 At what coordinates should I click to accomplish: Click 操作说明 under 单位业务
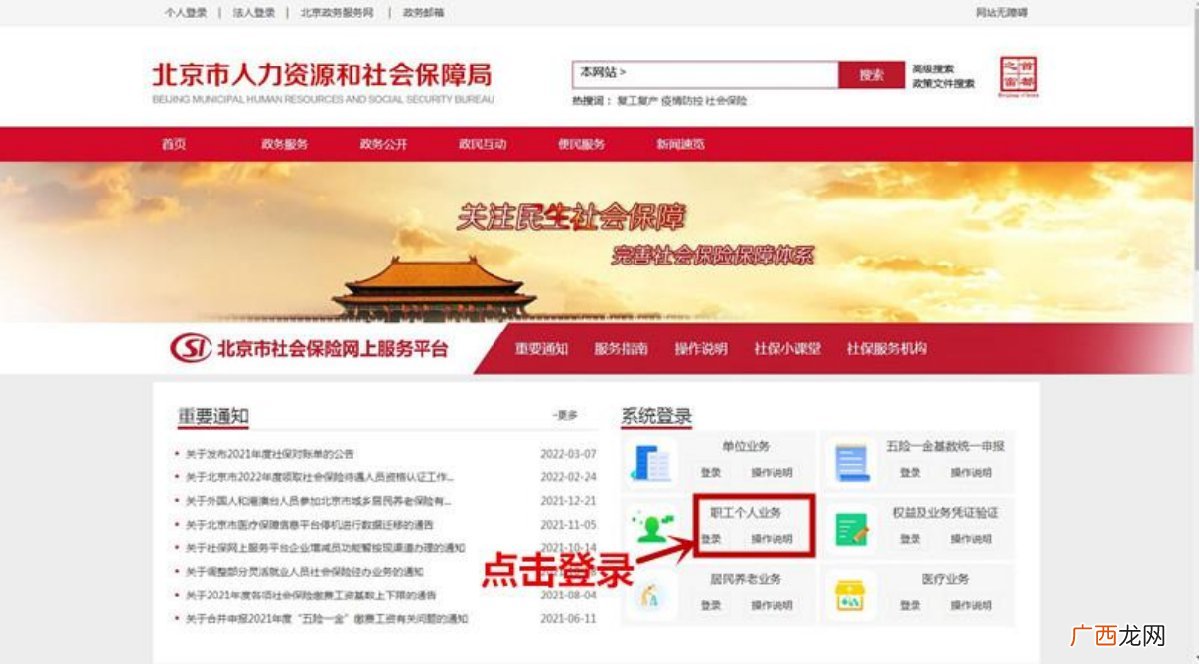[772, 473]
